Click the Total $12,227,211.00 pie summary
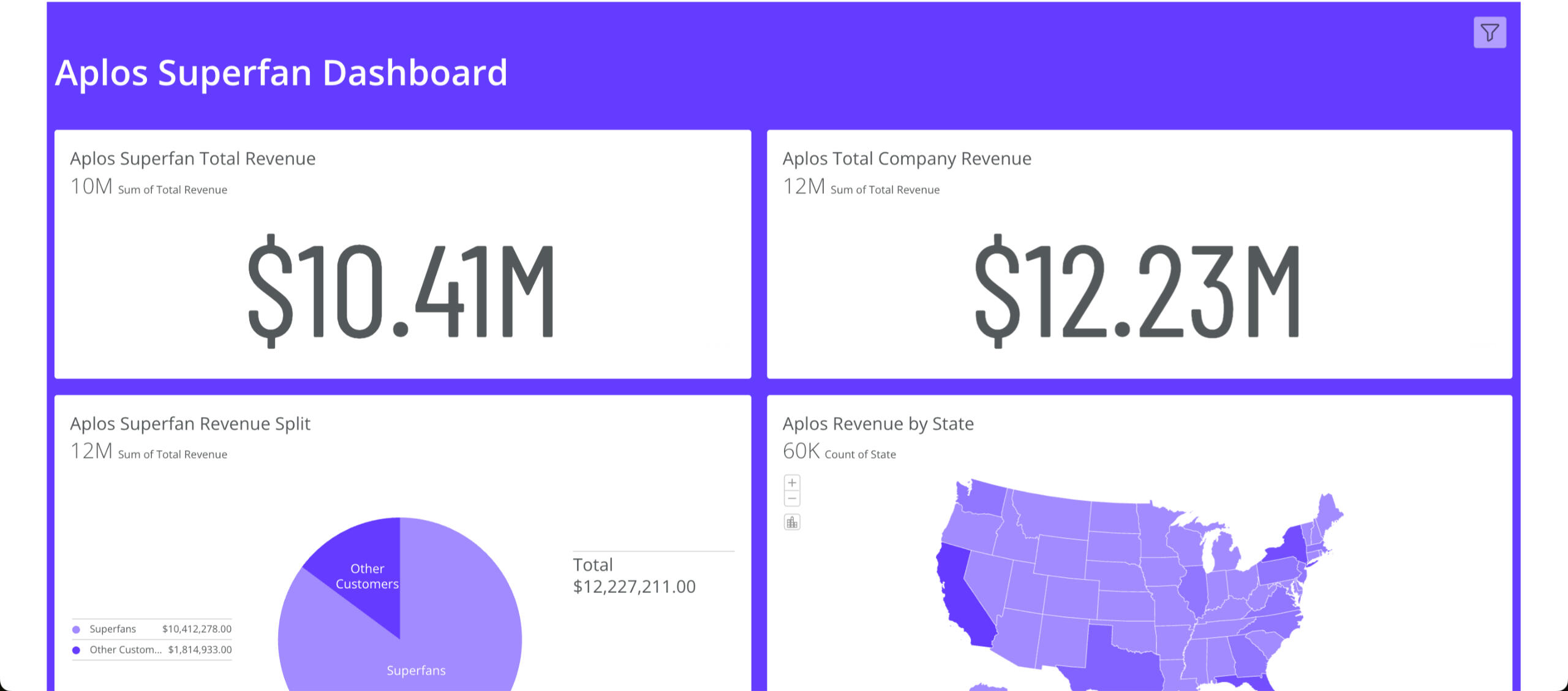The width and height of the screenshot is (1568, 691). point(633,576)
